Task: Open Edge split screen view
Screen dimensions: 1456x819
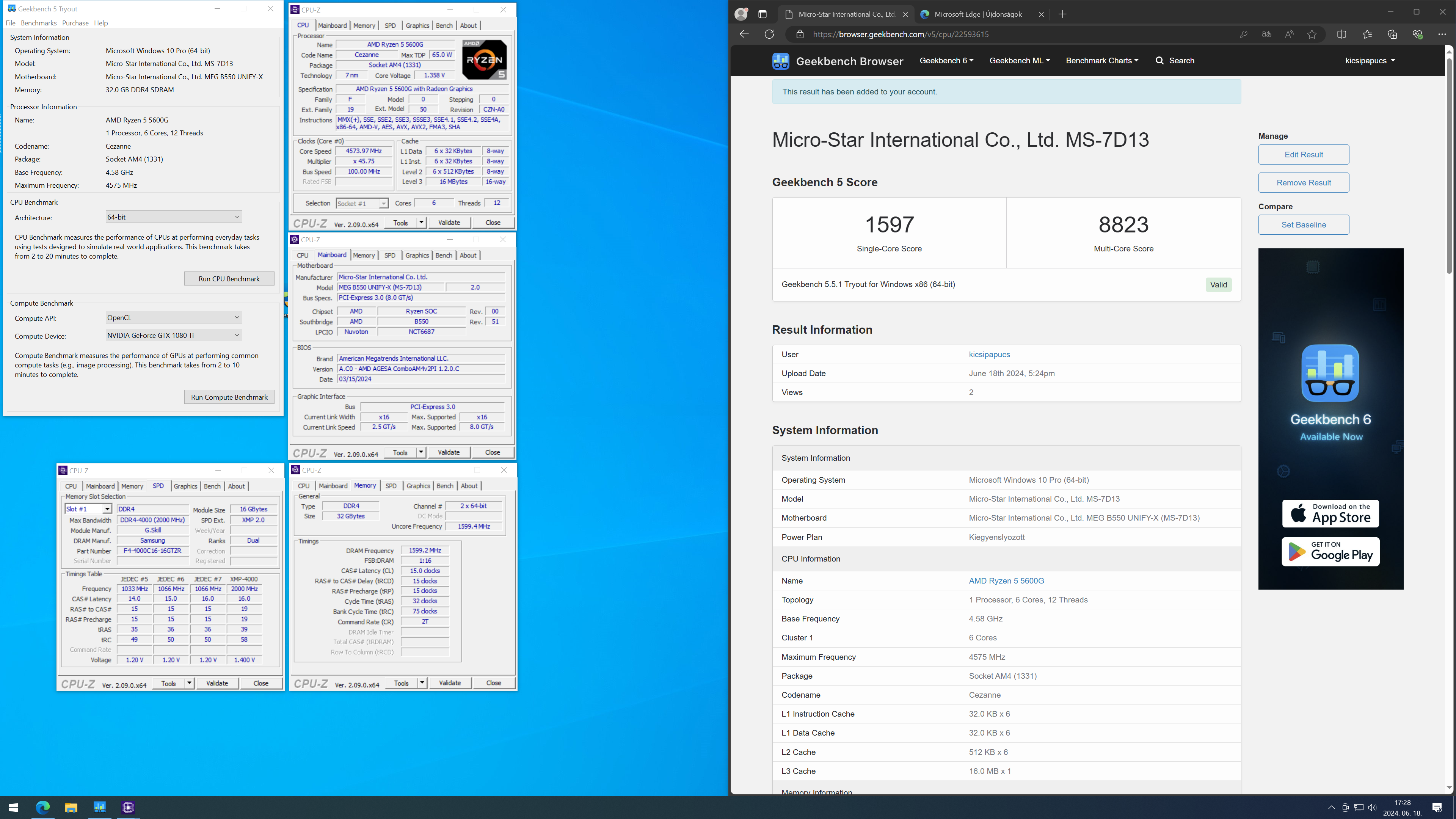Action: coord(1342,35)
